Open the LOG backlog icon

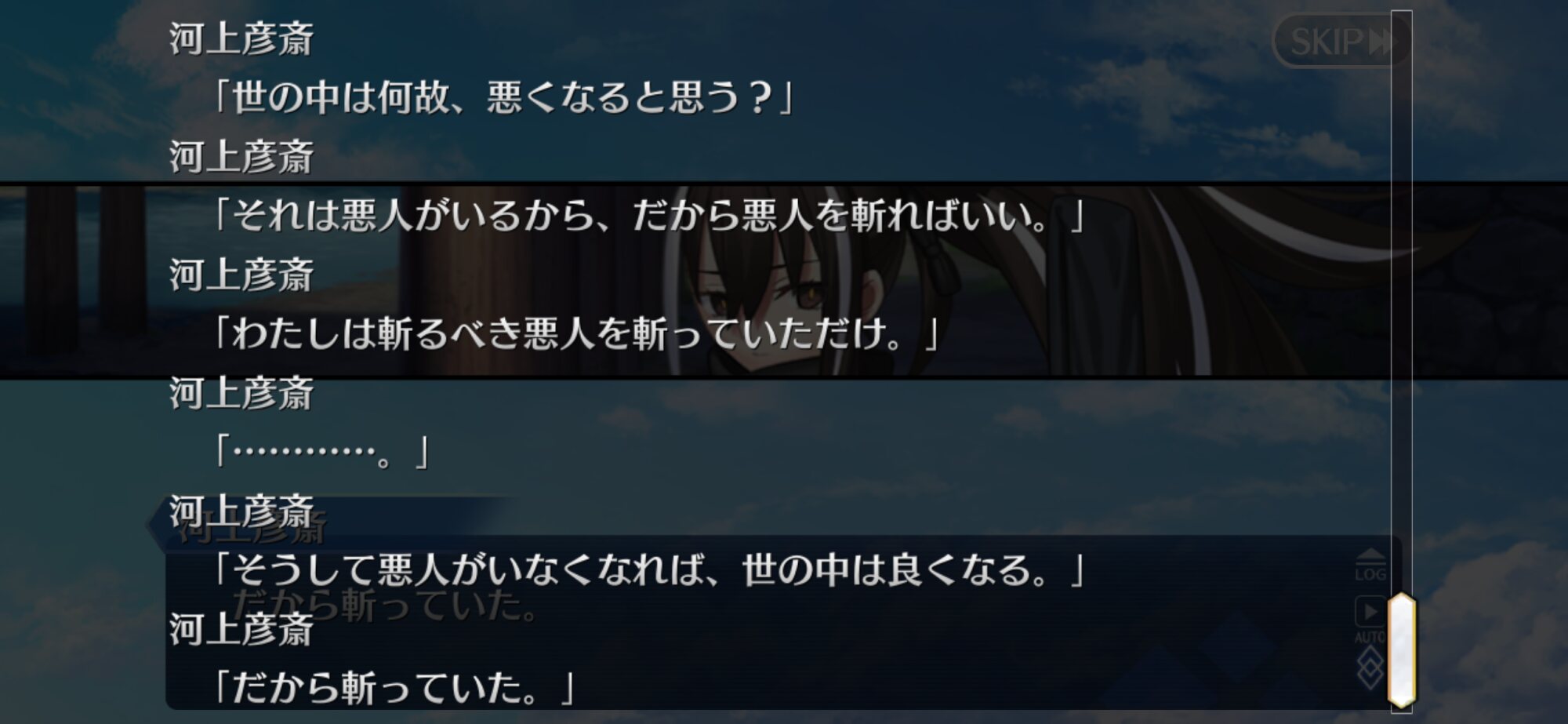(1370, 565)
